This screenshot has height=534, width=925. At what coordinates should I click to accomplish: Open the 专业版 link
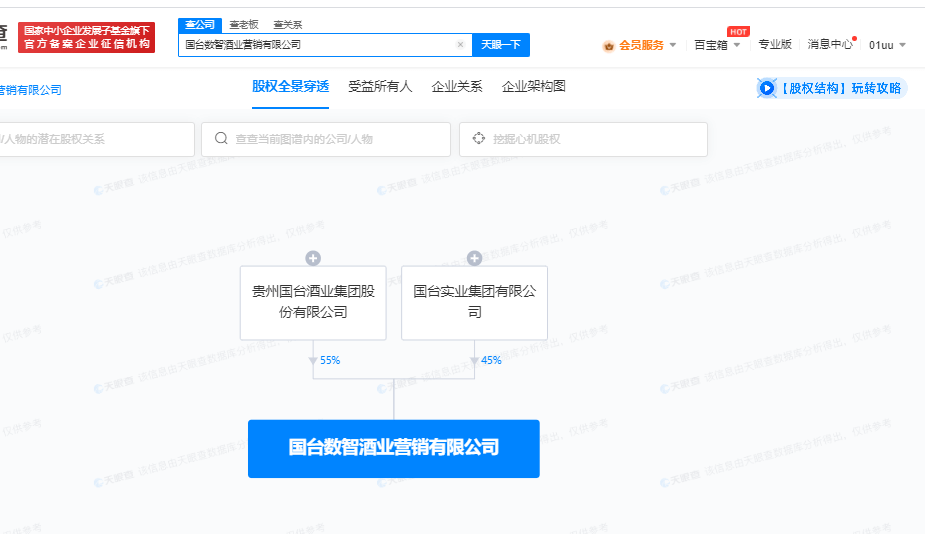point(775,45)
